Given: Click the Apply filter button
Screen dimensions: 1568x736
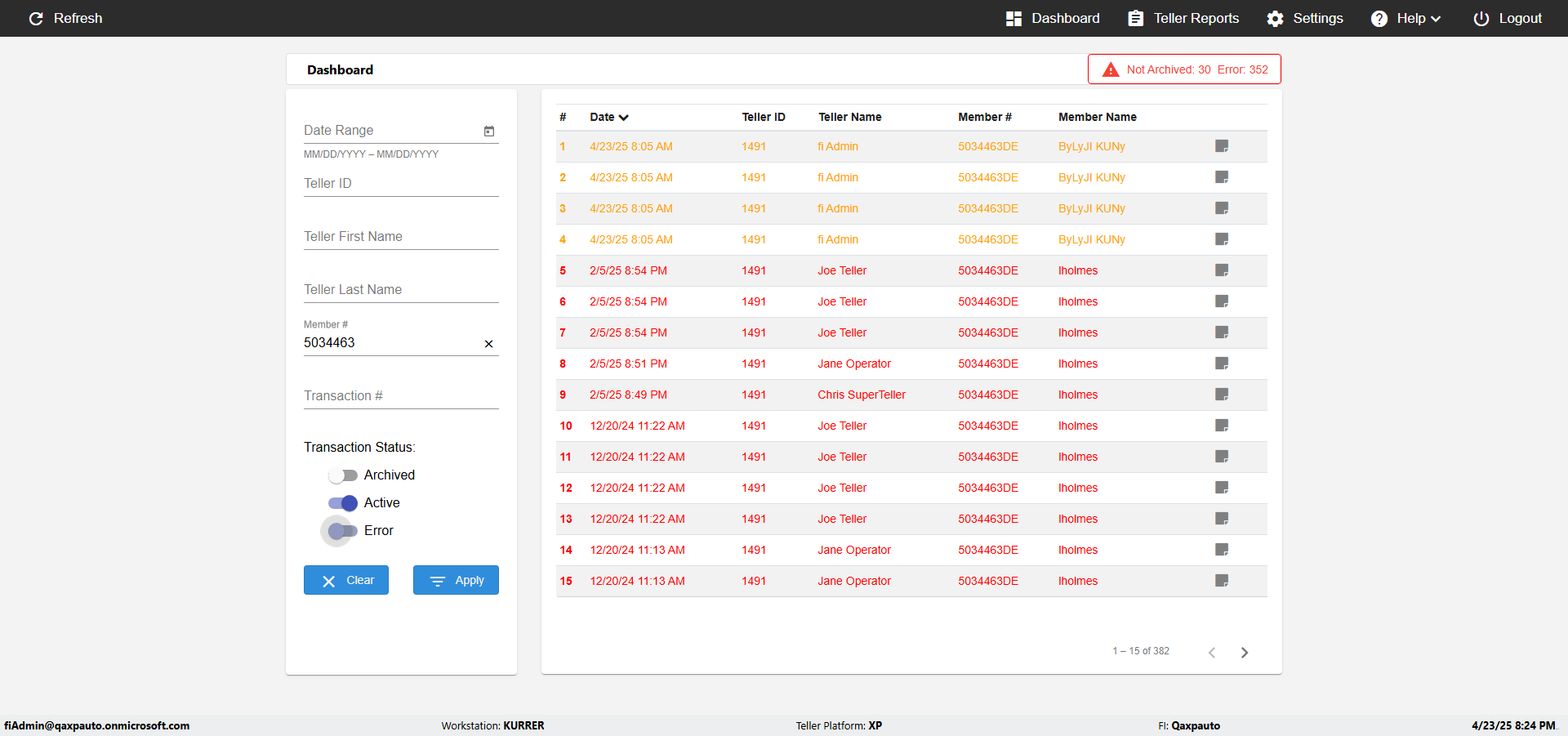Looking at the screenshot, I should (456, 580).
